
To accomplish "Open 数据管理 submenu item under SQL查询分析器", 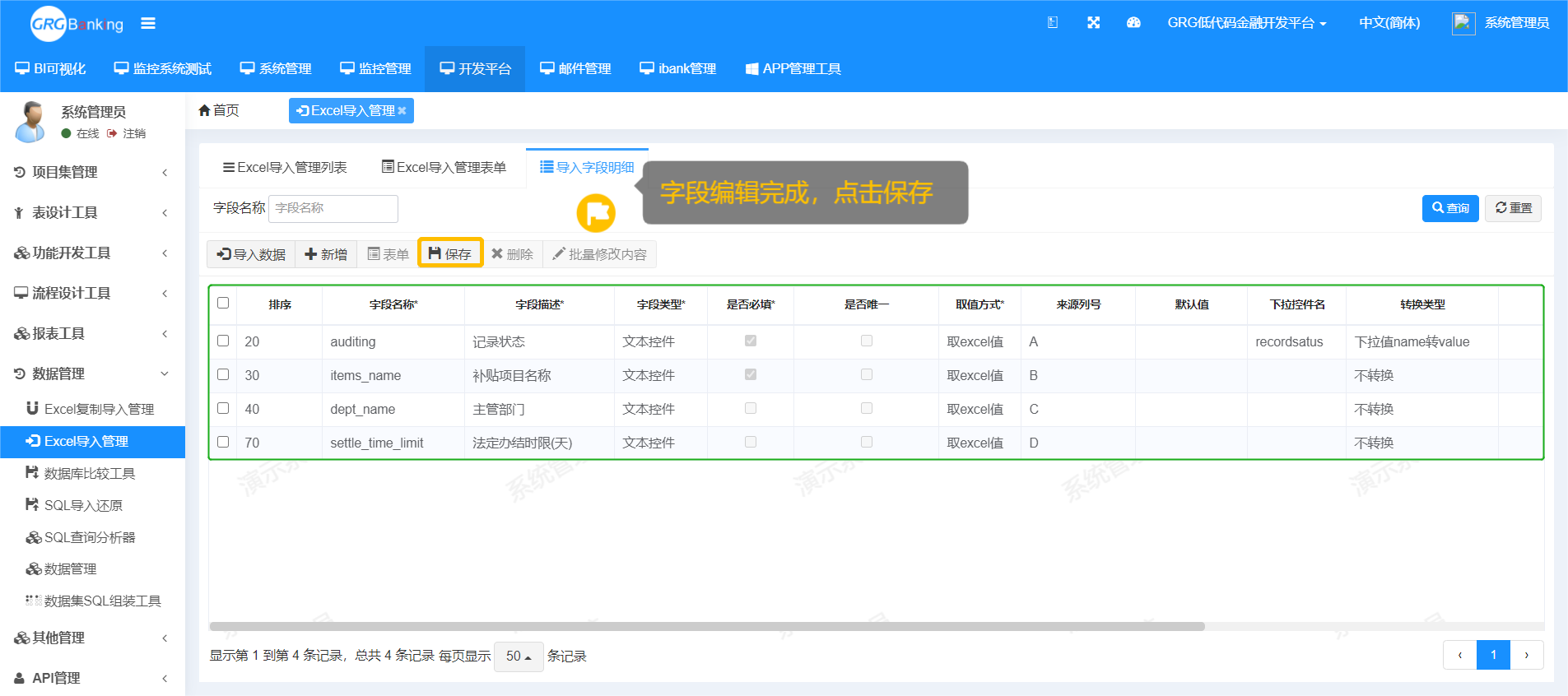I will tap(92, 568).
